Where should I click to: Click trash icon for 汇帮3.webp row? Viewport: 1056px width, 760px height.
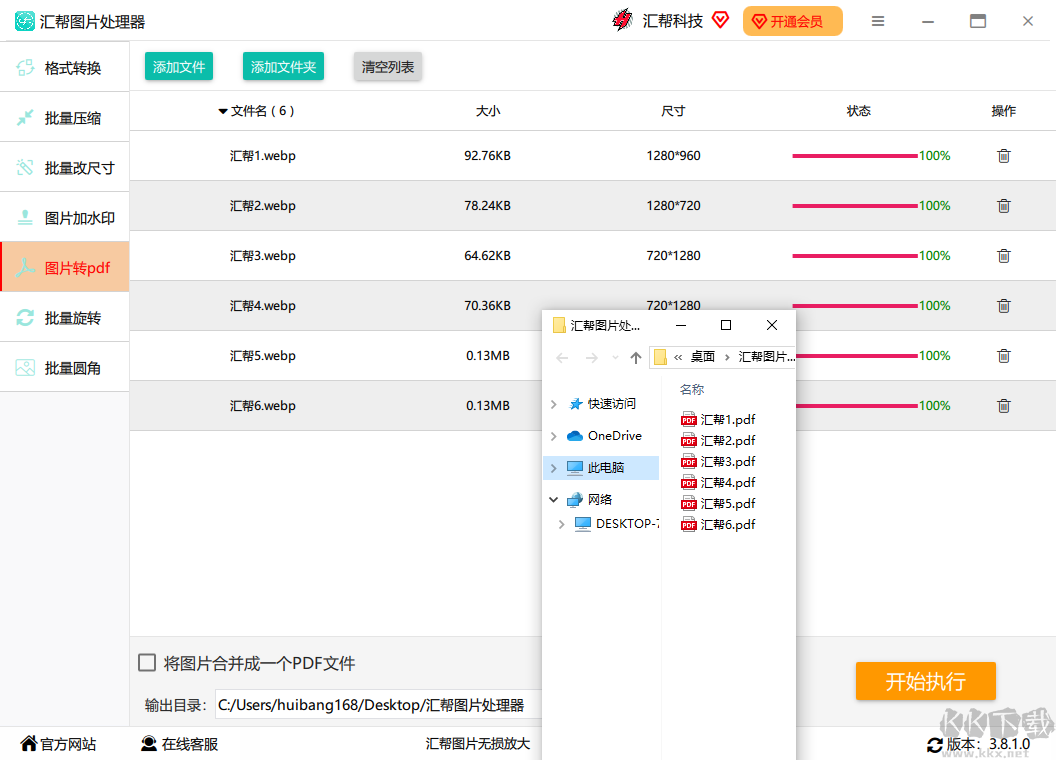tap(1003, 256)
